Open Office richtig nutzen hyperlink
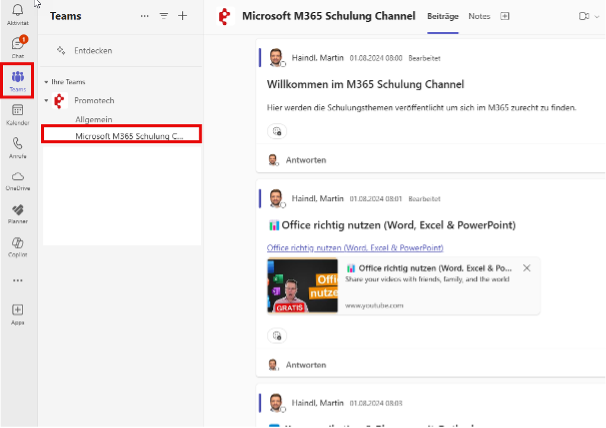Viewport: 606px width, 428px height. tap(355, 248)
